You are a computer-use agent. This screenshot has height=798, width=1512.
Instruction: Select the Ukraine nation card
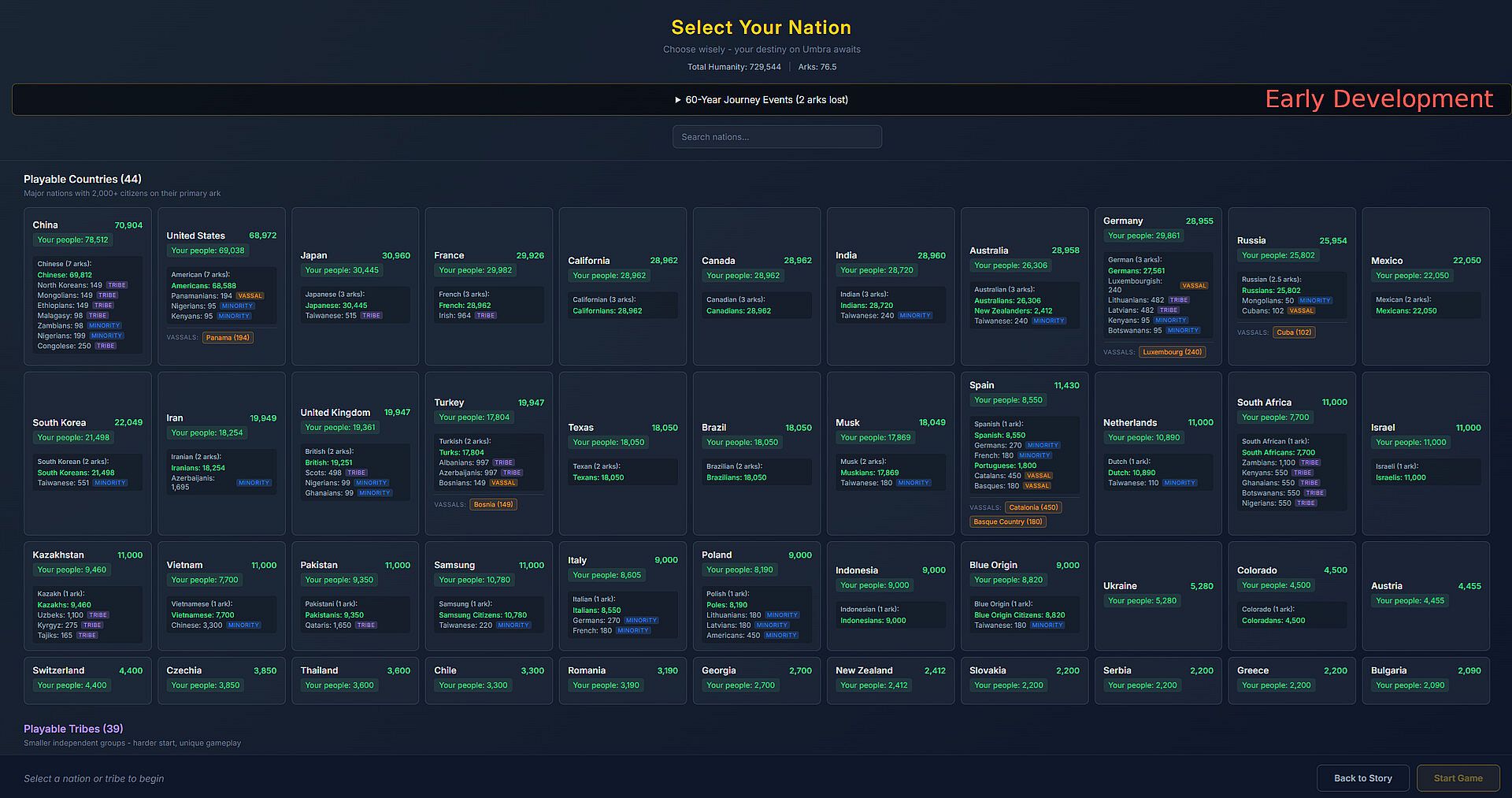[1158, 596]
